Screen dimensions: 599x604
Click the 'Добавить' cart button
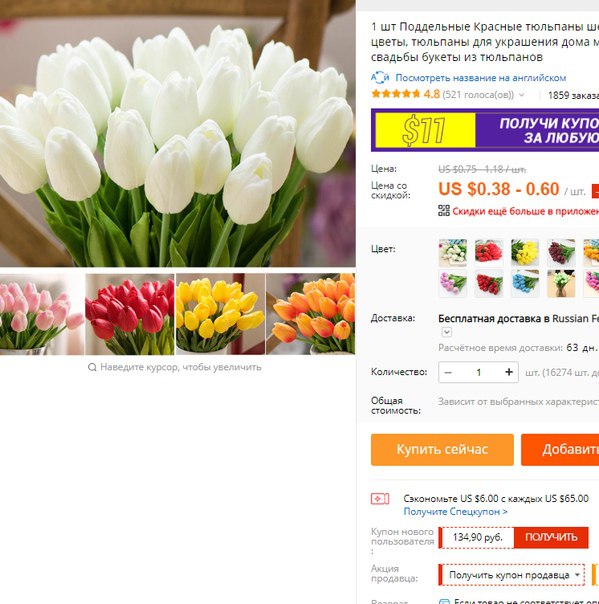pyautogui.click(x=560, y=450)
